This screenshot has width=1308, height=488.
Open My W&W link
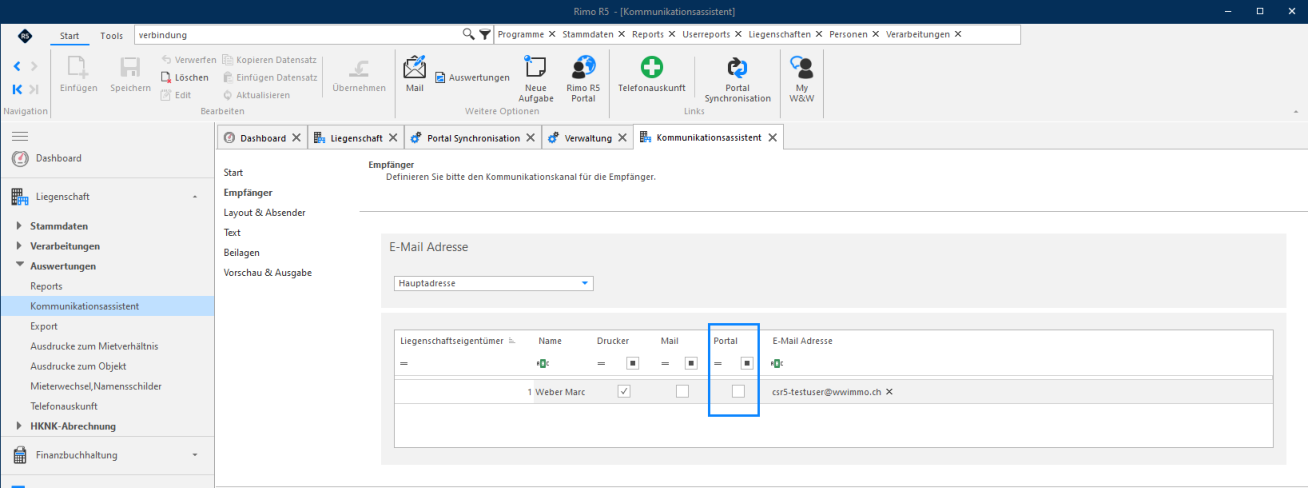point(801,79)
